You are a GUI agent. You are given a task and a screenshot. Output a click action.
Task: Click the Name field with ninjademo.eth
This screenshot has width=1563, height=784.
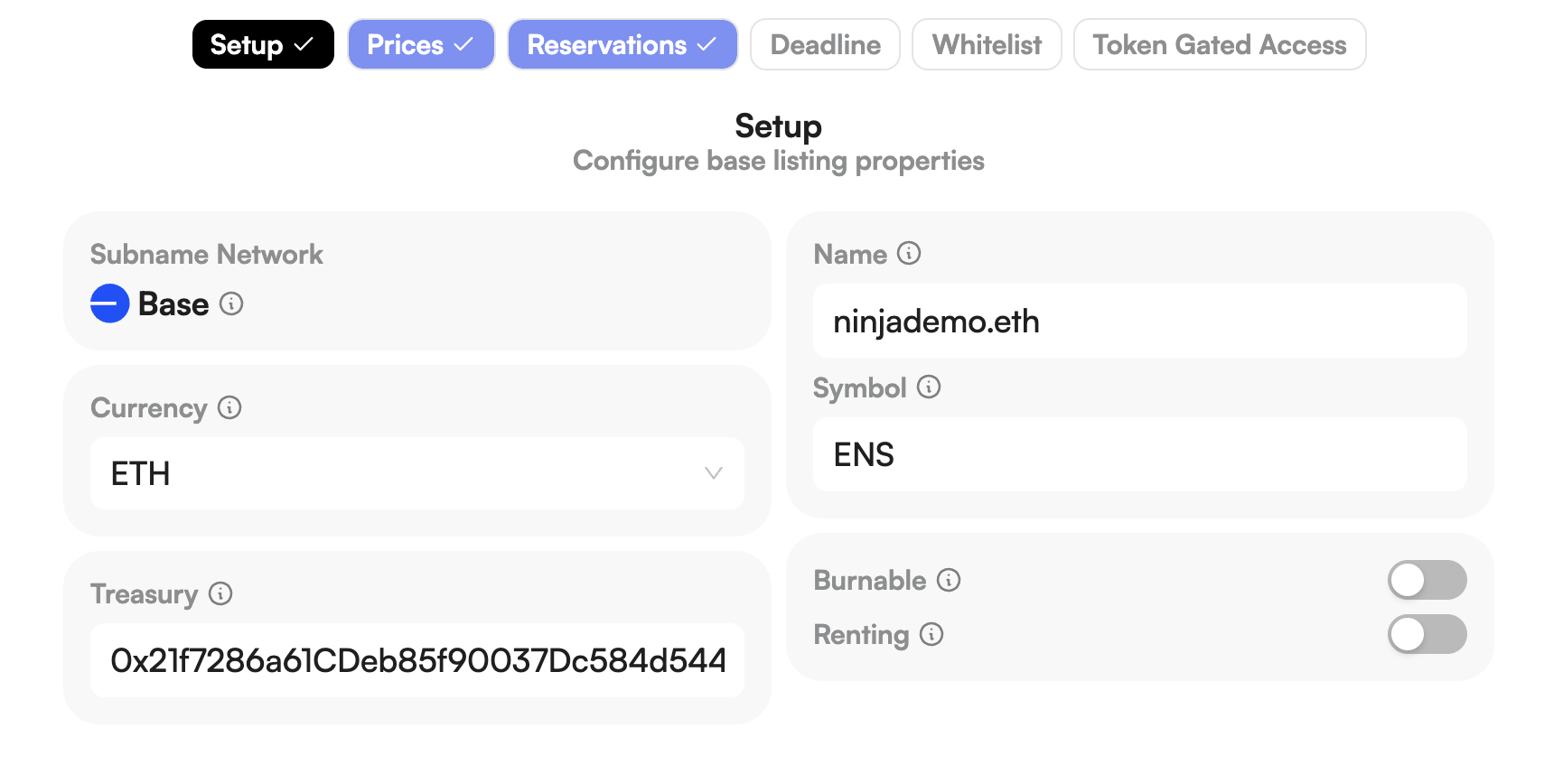coord(1139,322)
